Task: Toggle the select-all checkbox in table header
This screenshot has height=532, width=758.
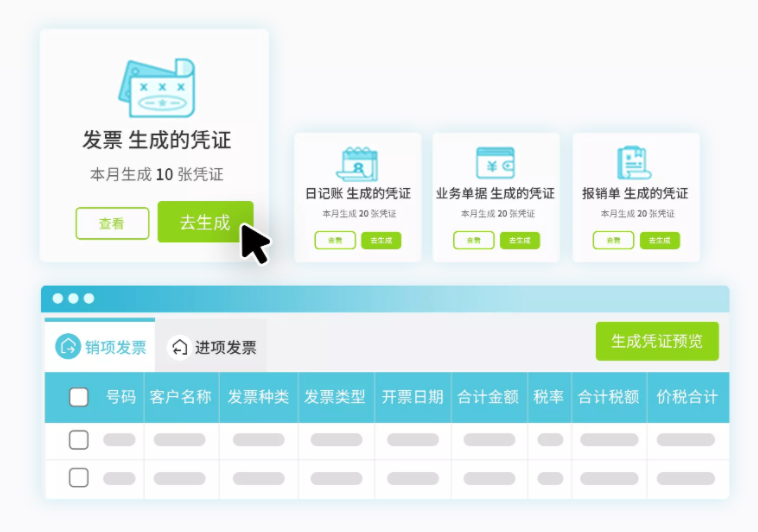Action: (x=79, y=397)
